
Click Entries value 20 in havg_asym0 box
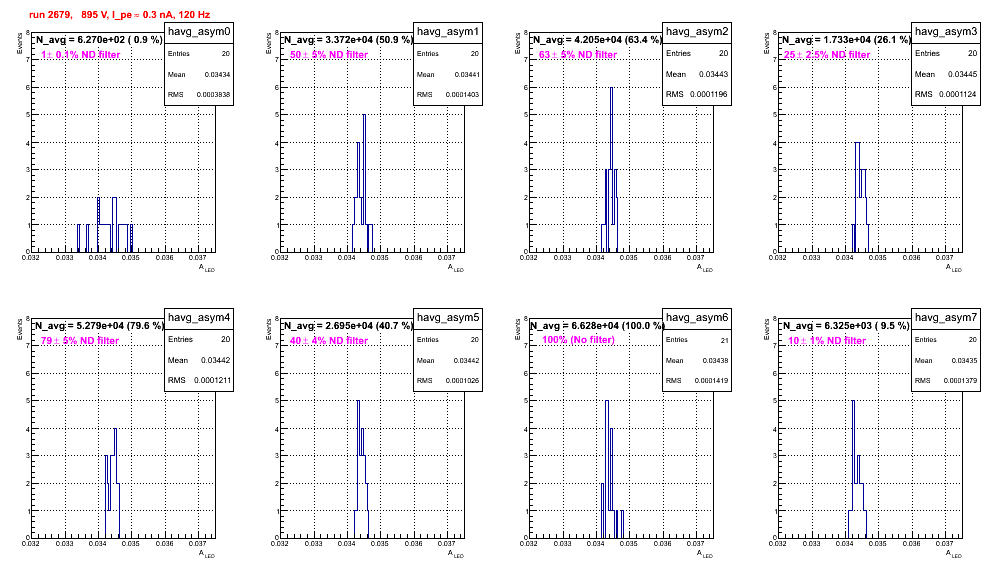(x=226, y=54)
